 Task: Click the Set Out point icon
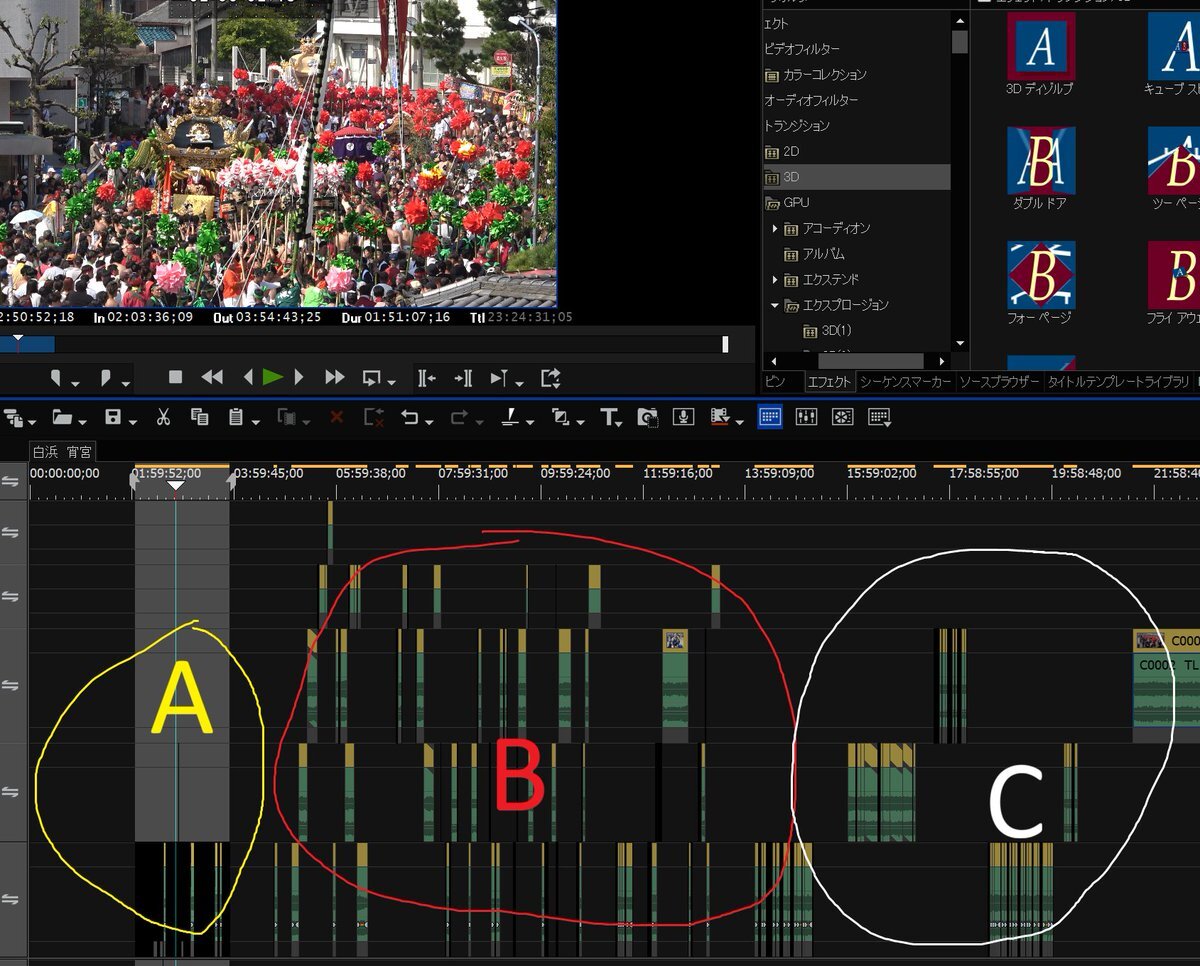click(x=106, y=378)
